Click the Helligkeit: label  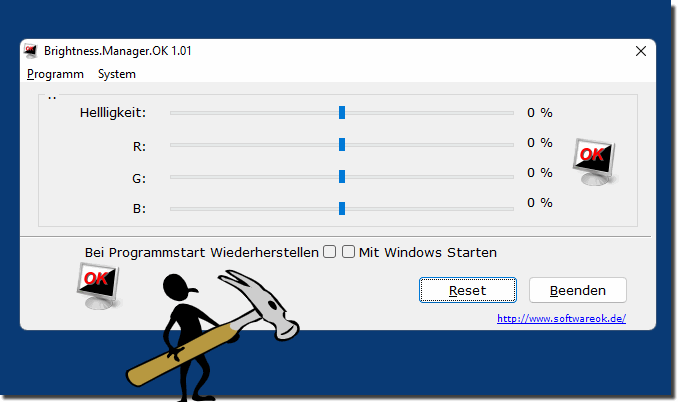pos(113,113)
